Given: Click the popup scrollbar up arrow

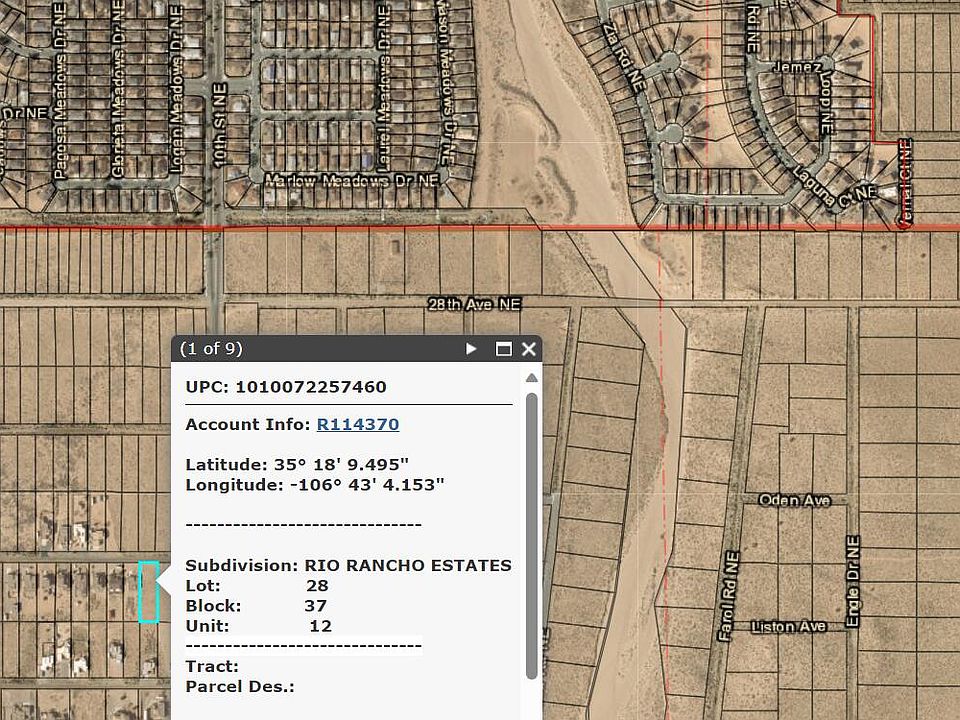Looking at the screenshot, I should pyautogui.click(x=532, y=378).
